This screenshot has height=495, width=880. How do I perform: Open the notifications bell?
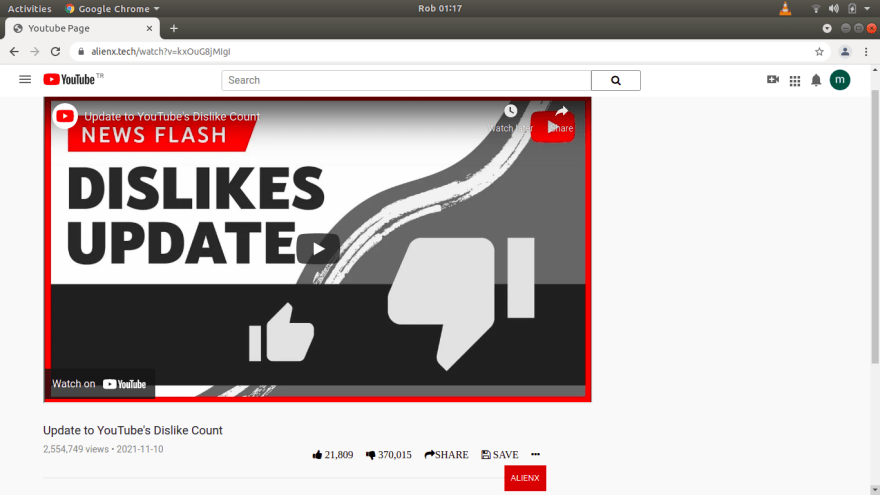point(816,80)
